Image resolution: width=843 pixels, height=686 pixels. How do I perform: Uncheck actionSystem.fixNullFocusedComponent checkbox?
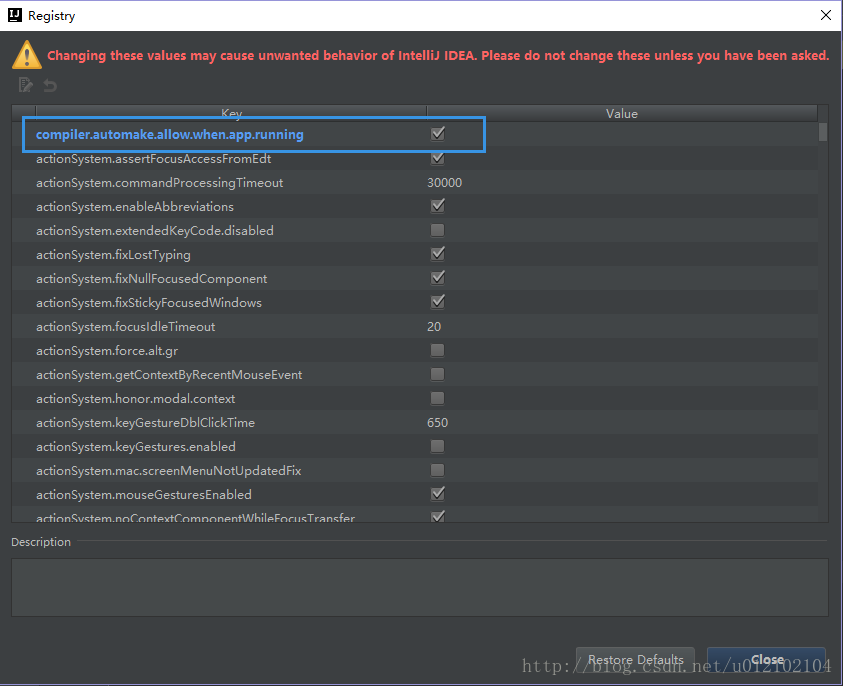click(x=438, y=278)
